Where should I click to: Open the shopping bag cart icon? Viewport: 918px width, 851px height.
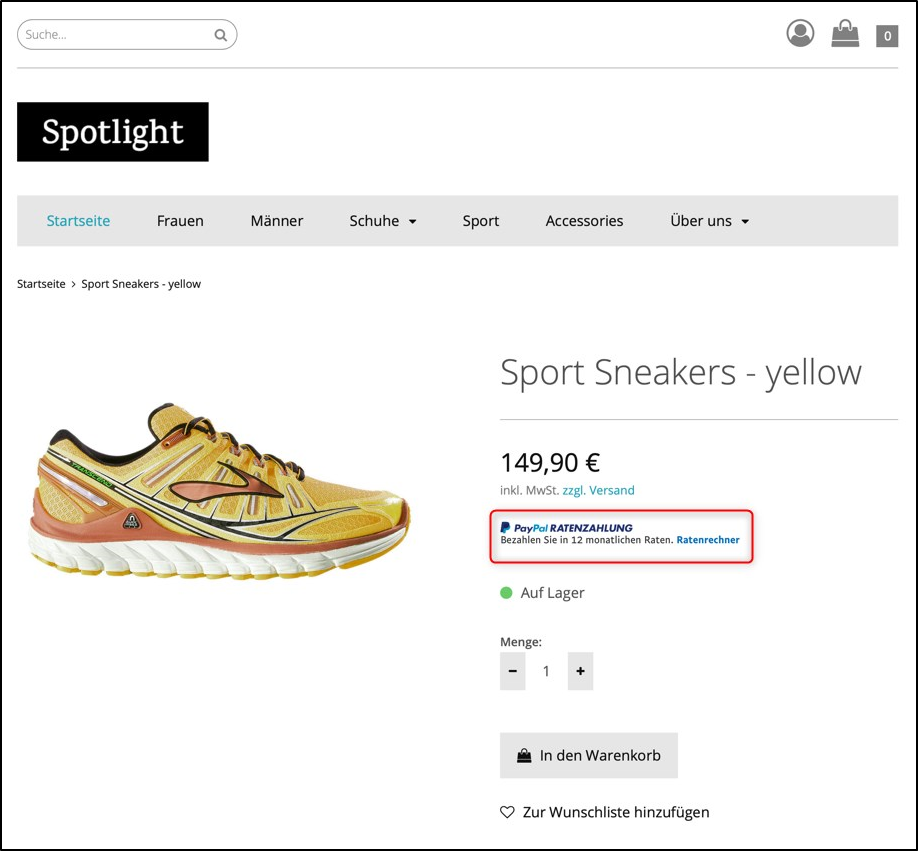845,33
